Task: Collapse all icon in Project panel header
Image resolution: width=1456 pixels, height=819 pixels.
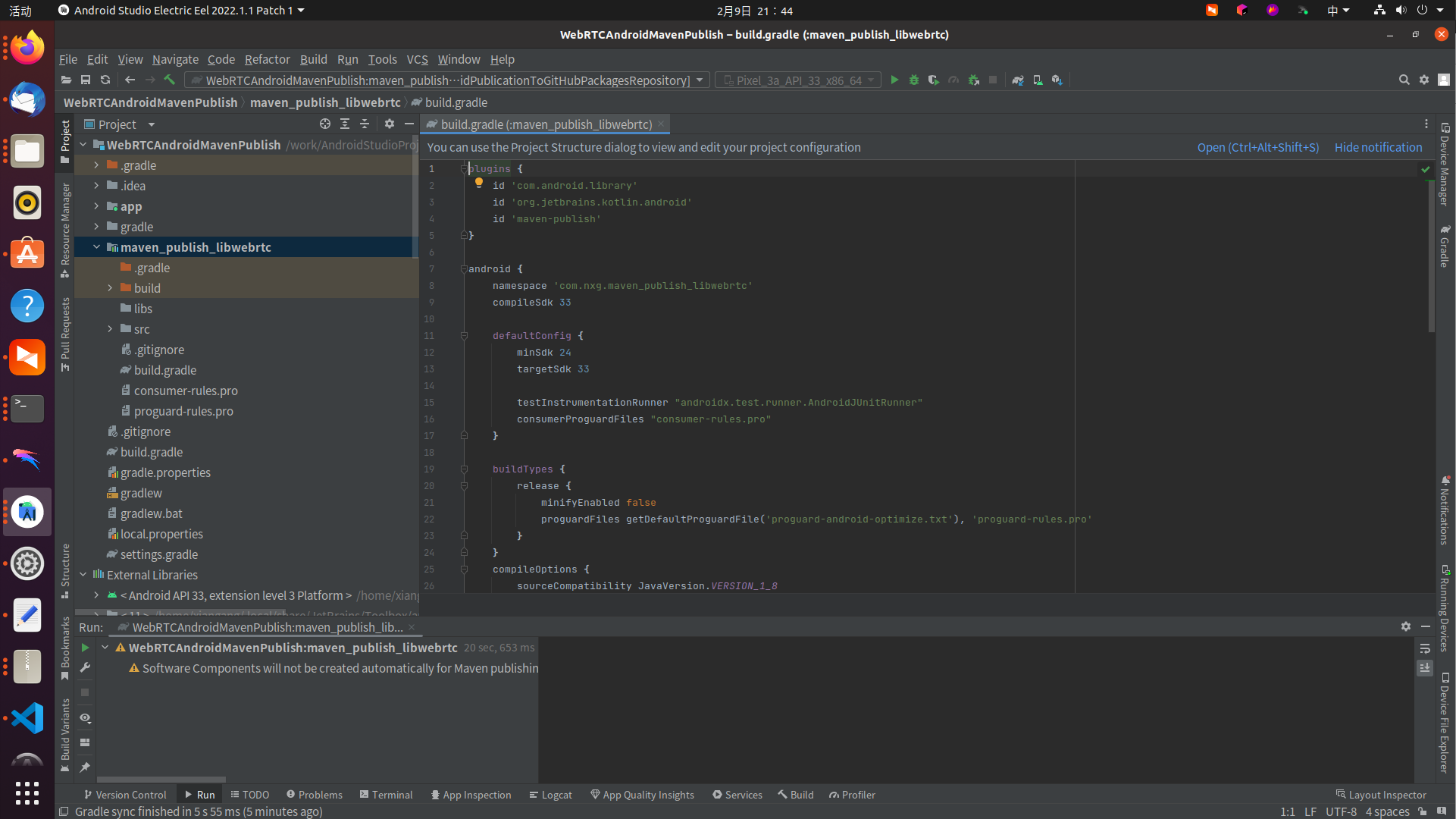Action: (x=365, y=124)
